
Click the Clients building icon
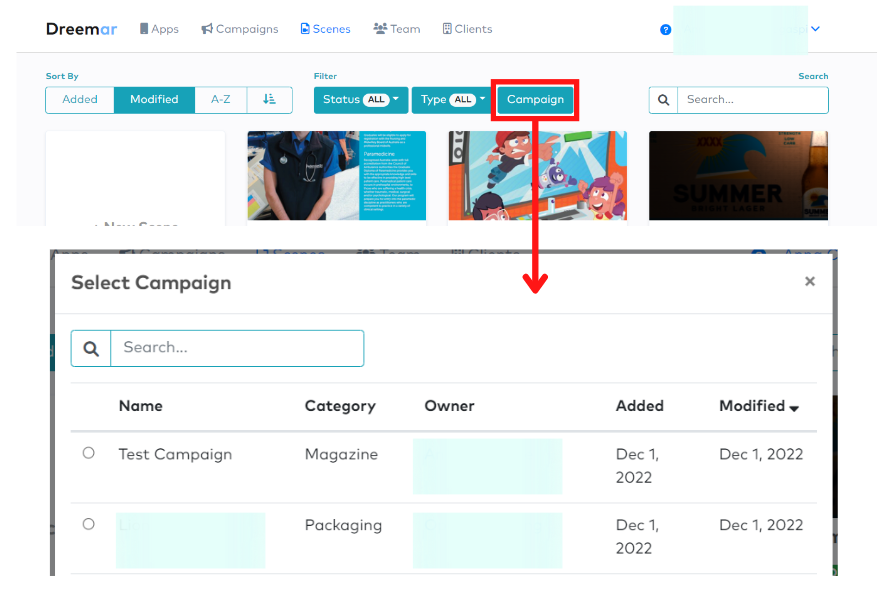point(447,28)
